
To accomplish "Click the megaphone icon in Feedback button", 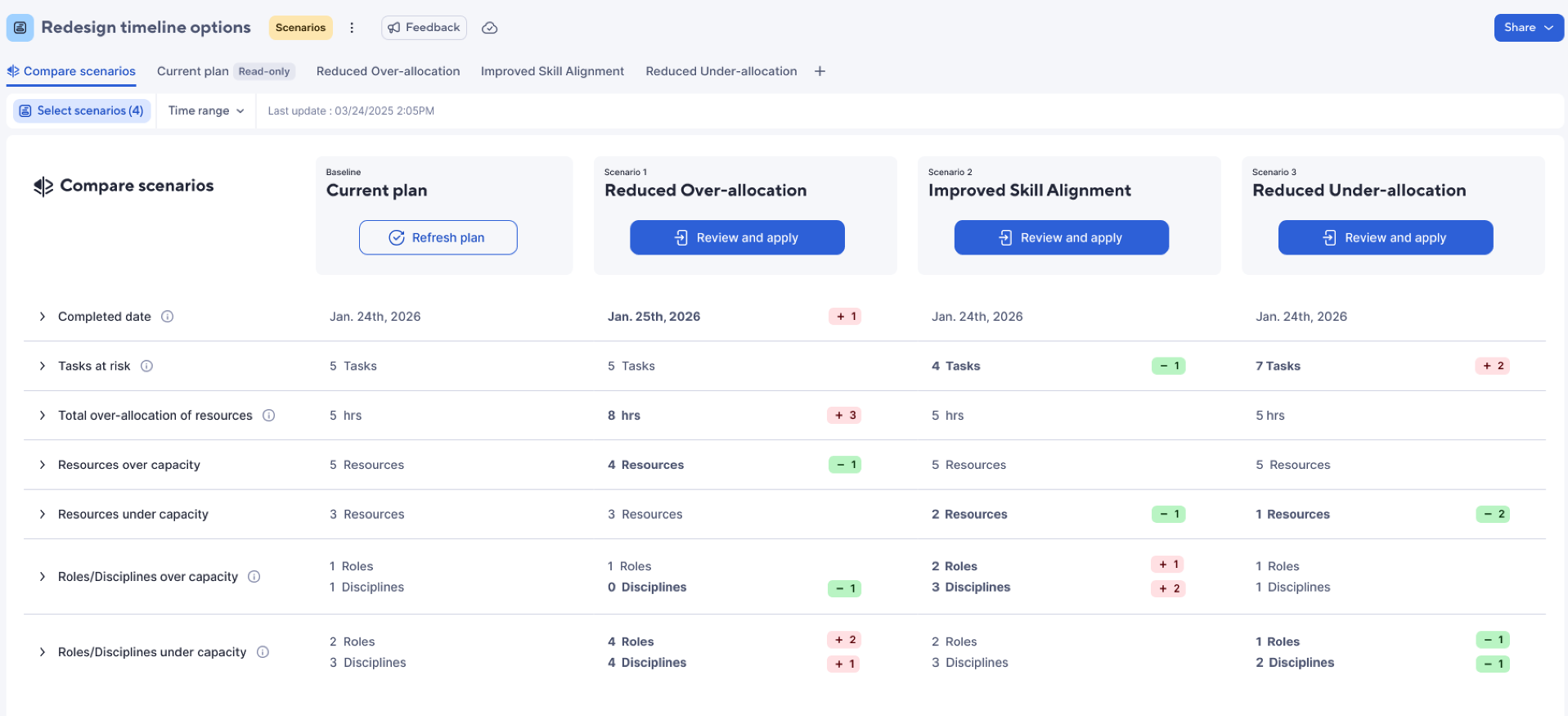I will pos(394,28).
